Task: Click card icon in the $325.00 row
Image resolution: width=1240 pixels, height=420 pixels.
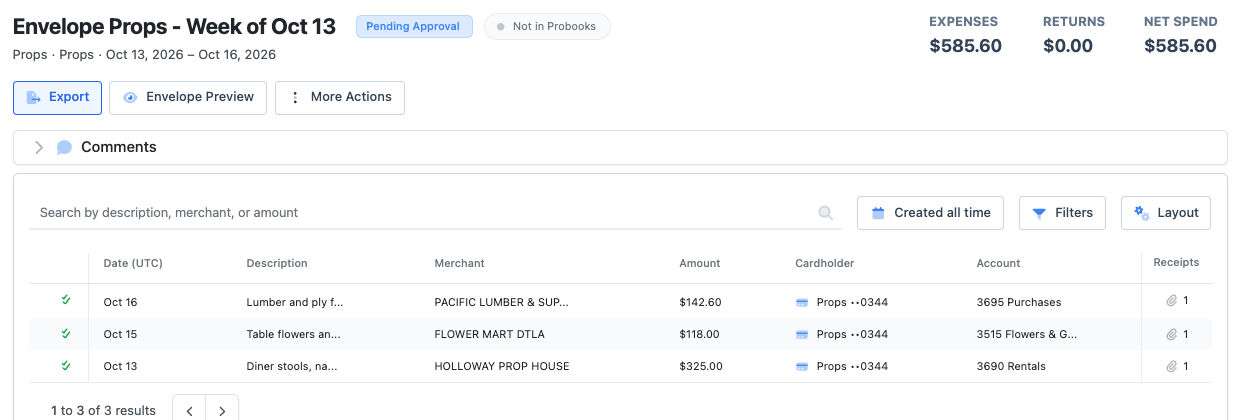Action: pos(802,366)
